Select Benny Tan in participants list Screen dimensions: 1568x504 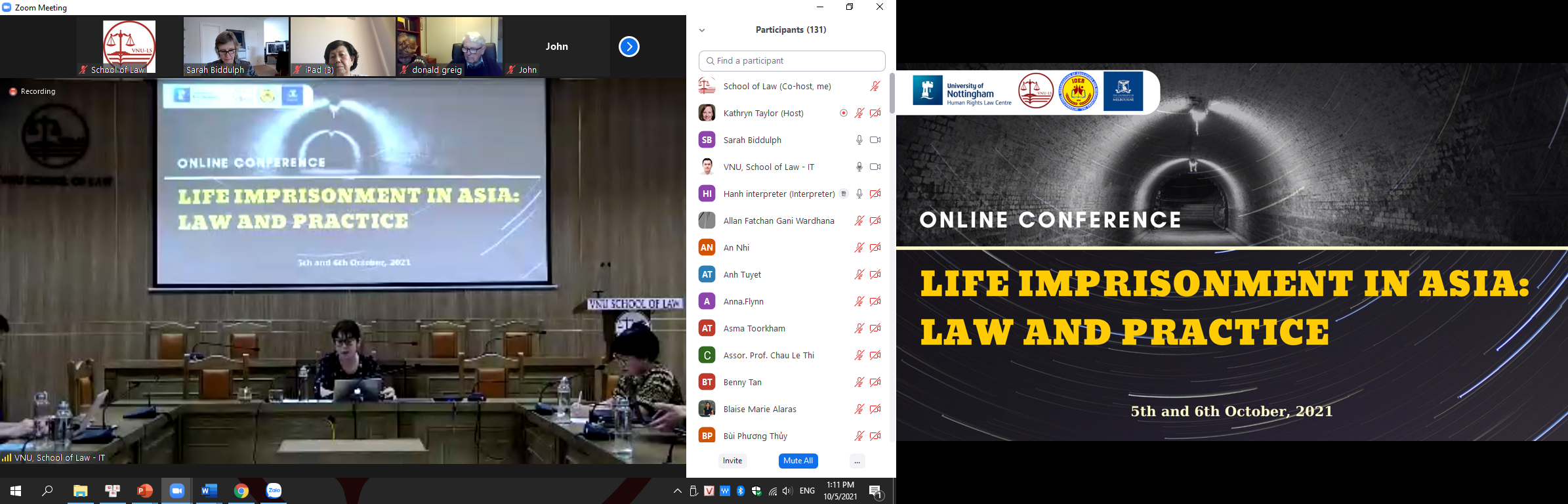(x=743, y=382)
